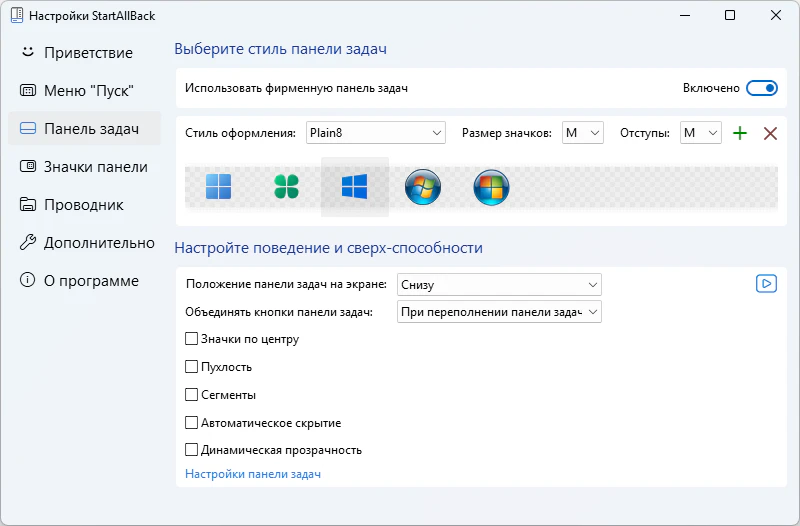Expand the 'Объединять кнопки панели задач' combo box
The width and height of the screenshot is (800, 526).
[499, 312]
